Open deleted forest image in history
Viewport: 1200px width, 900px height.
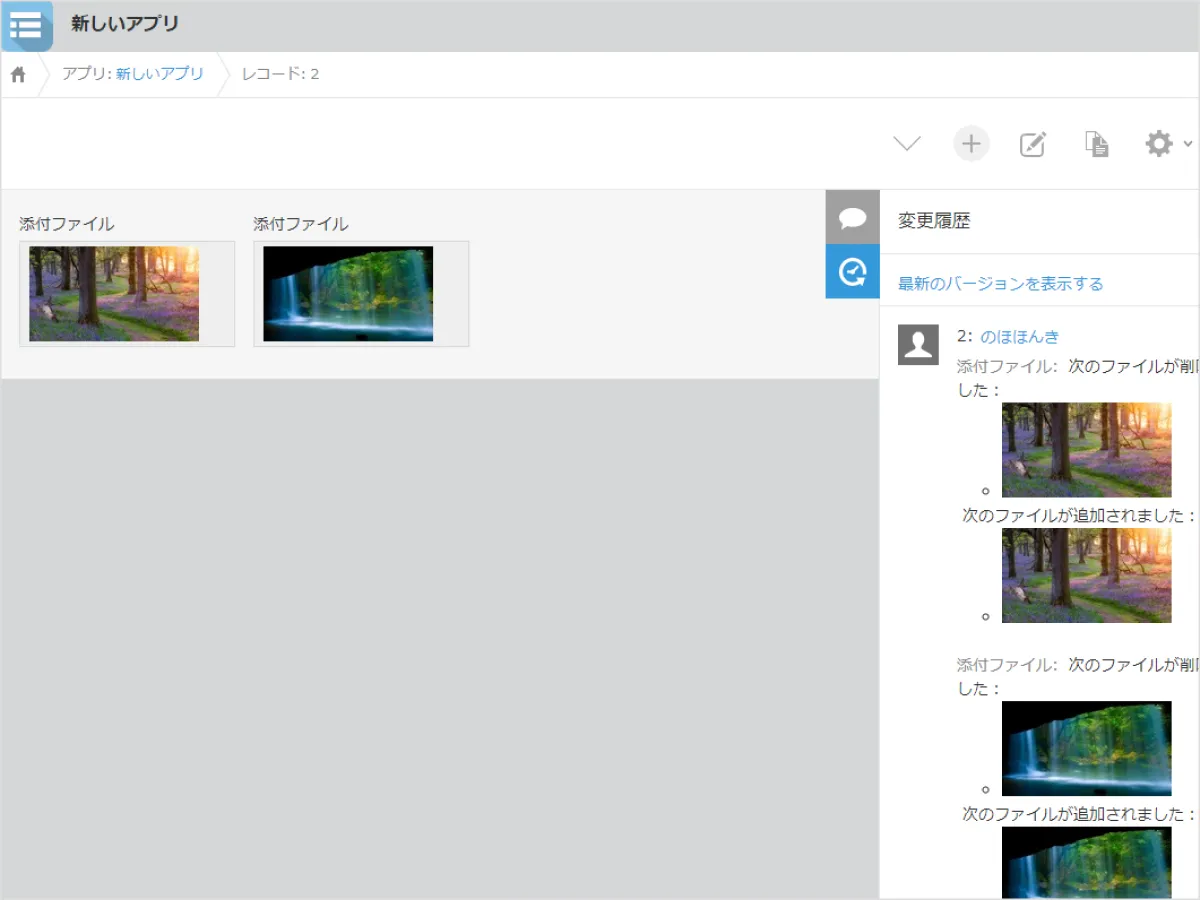pos(1086,450)
